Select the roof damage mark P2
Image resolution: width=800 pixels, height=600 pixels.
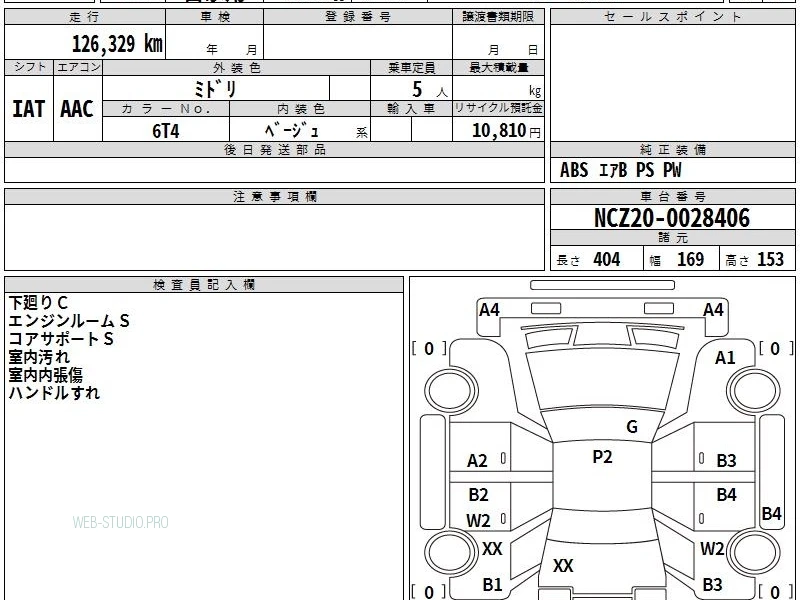(x=602, y=457)
